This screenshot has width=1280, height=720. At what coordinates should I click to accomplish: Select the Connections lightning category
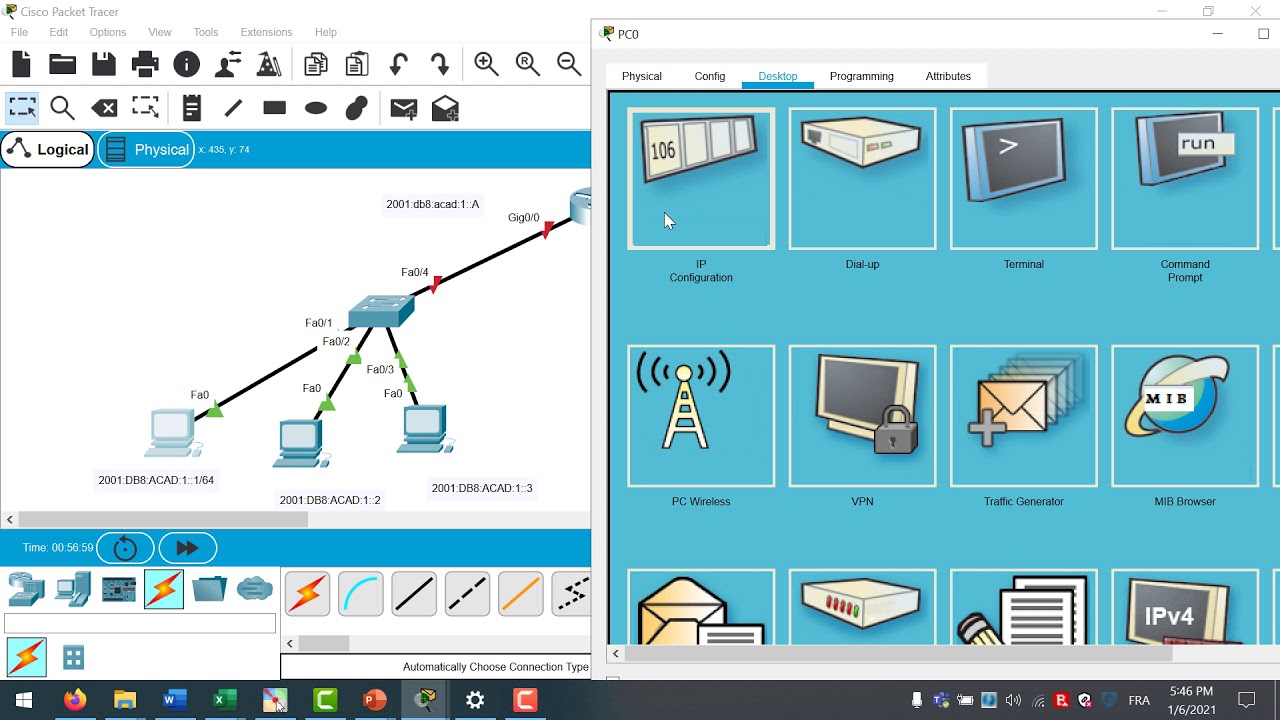(164, 589)
